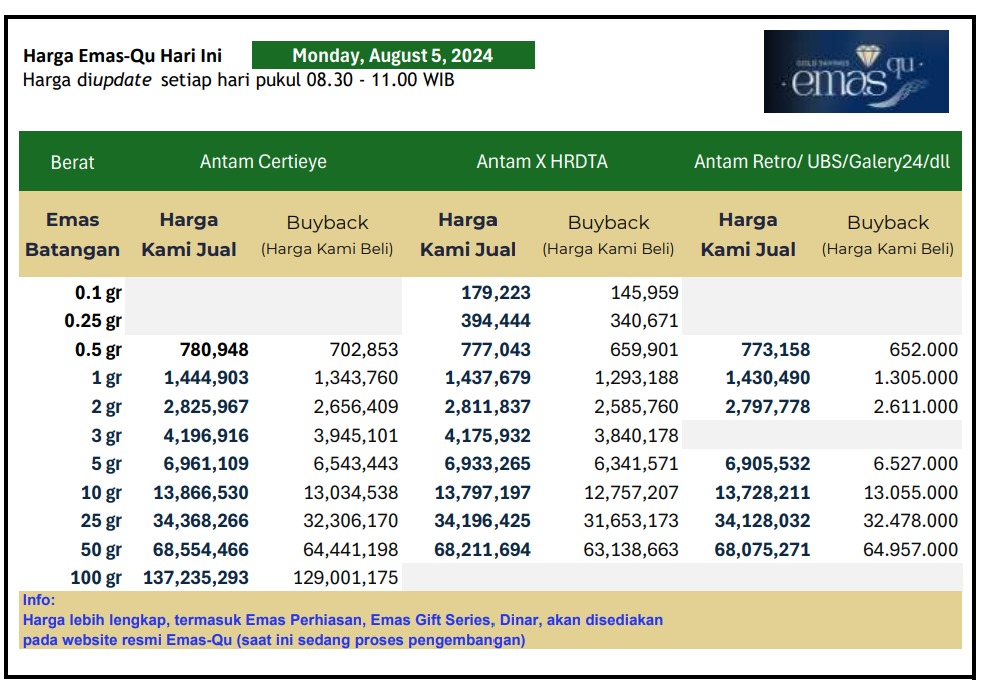Viewport: 984px width, 682px height.
Task: Click the Berat column header
Action: click(x=72, y=163)
